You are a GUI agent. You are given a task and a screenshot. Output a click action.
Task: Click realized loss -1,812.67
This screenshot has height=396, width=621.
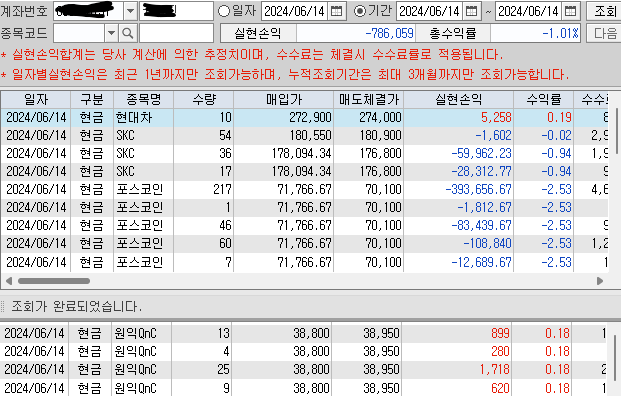[484, 208]
